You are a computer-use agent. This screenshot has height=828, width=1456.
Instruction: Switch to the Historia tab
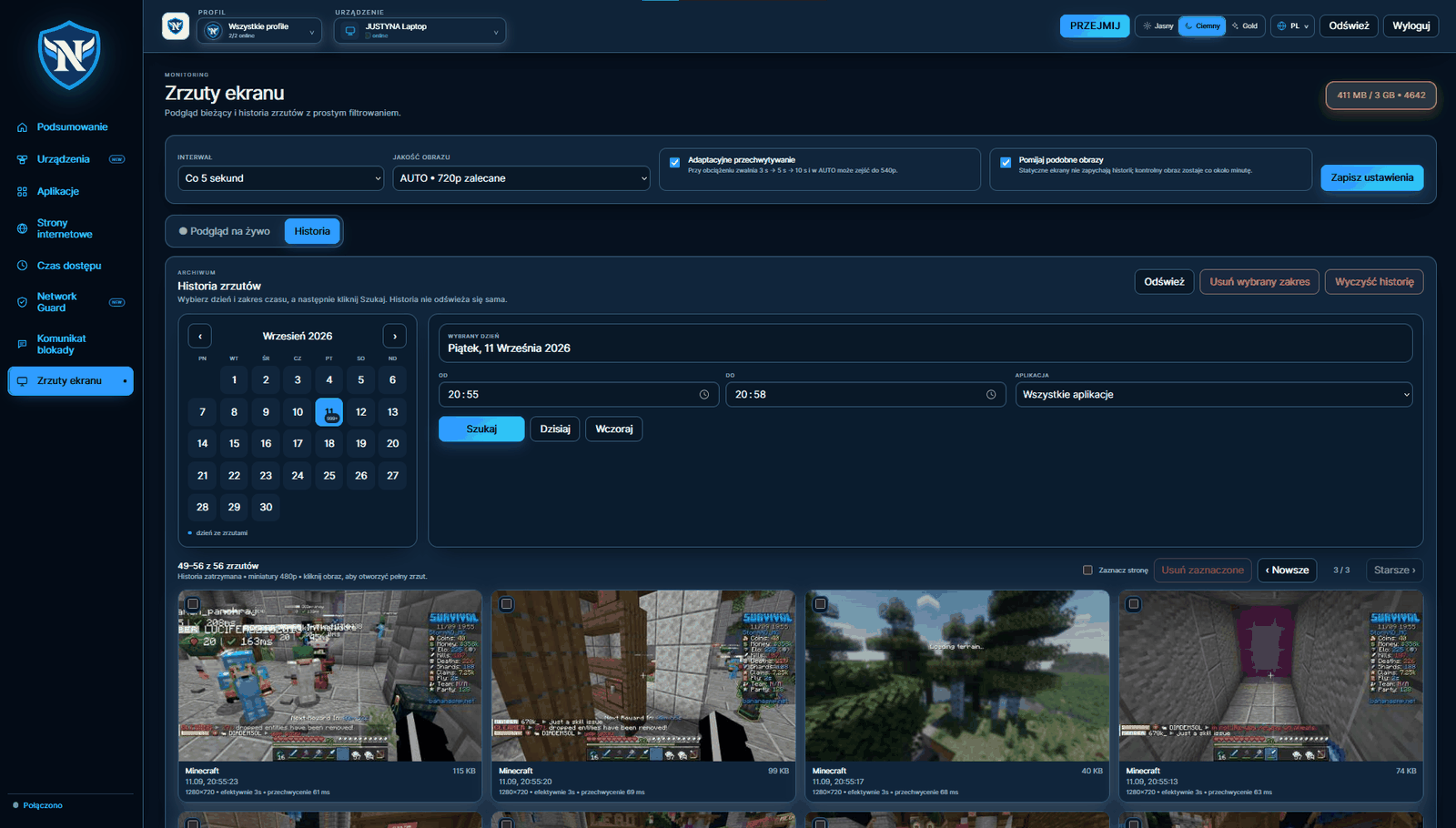(x=312, y=231)
